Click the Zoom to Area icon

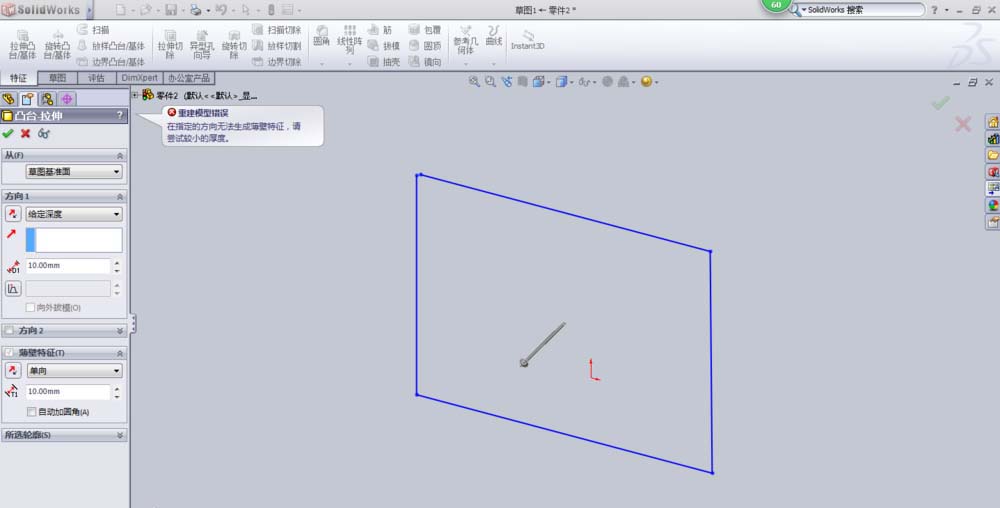[x=490, y=82]
